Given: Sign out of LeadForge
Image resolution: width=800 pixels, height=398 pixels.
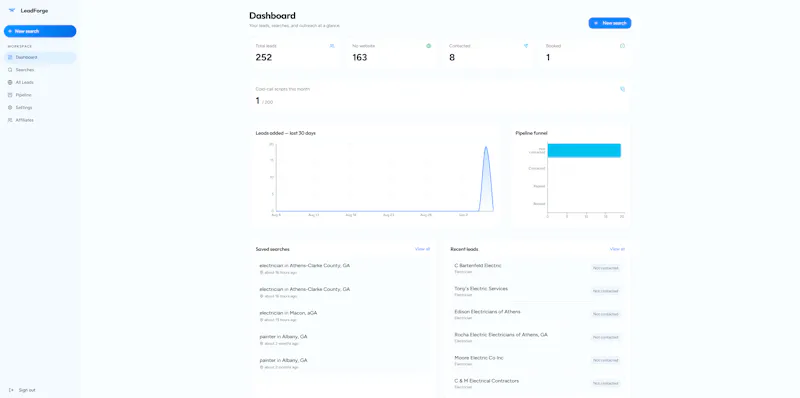Looking at the screenshot, I should [22, 390].
